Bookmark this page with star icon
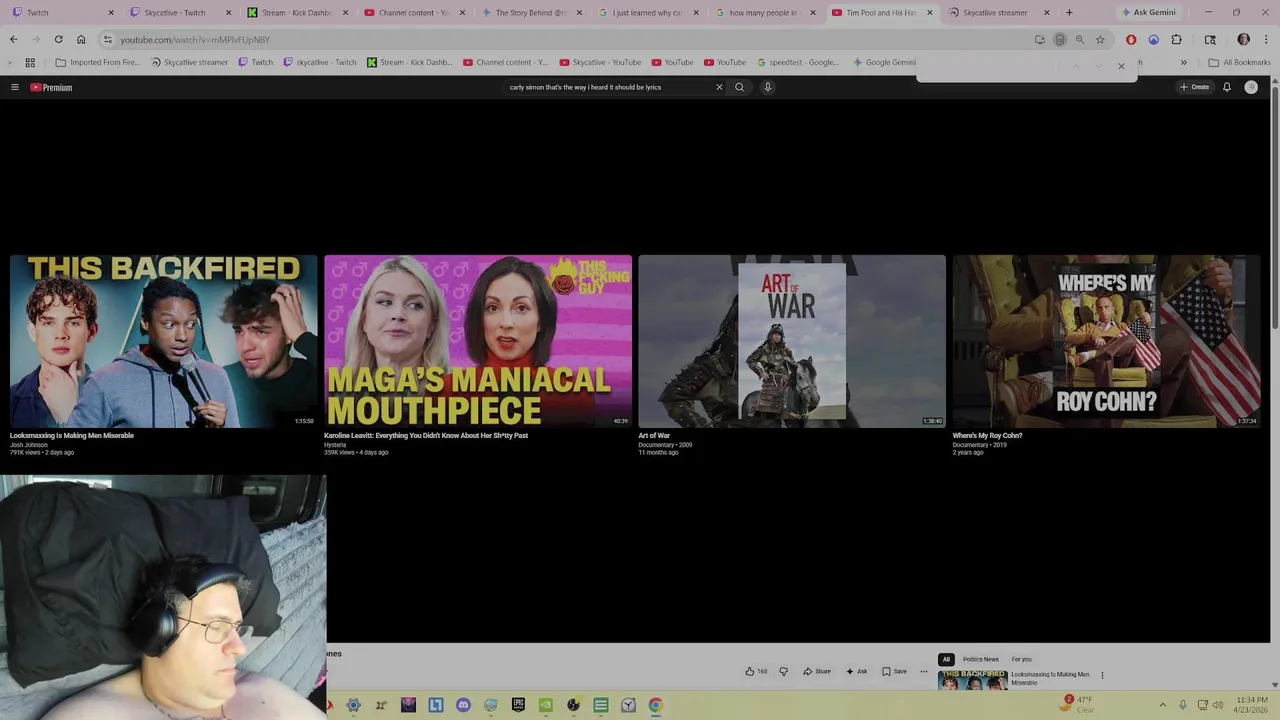The height and width of the screenshot is (720, 1280). [1100, 40]
